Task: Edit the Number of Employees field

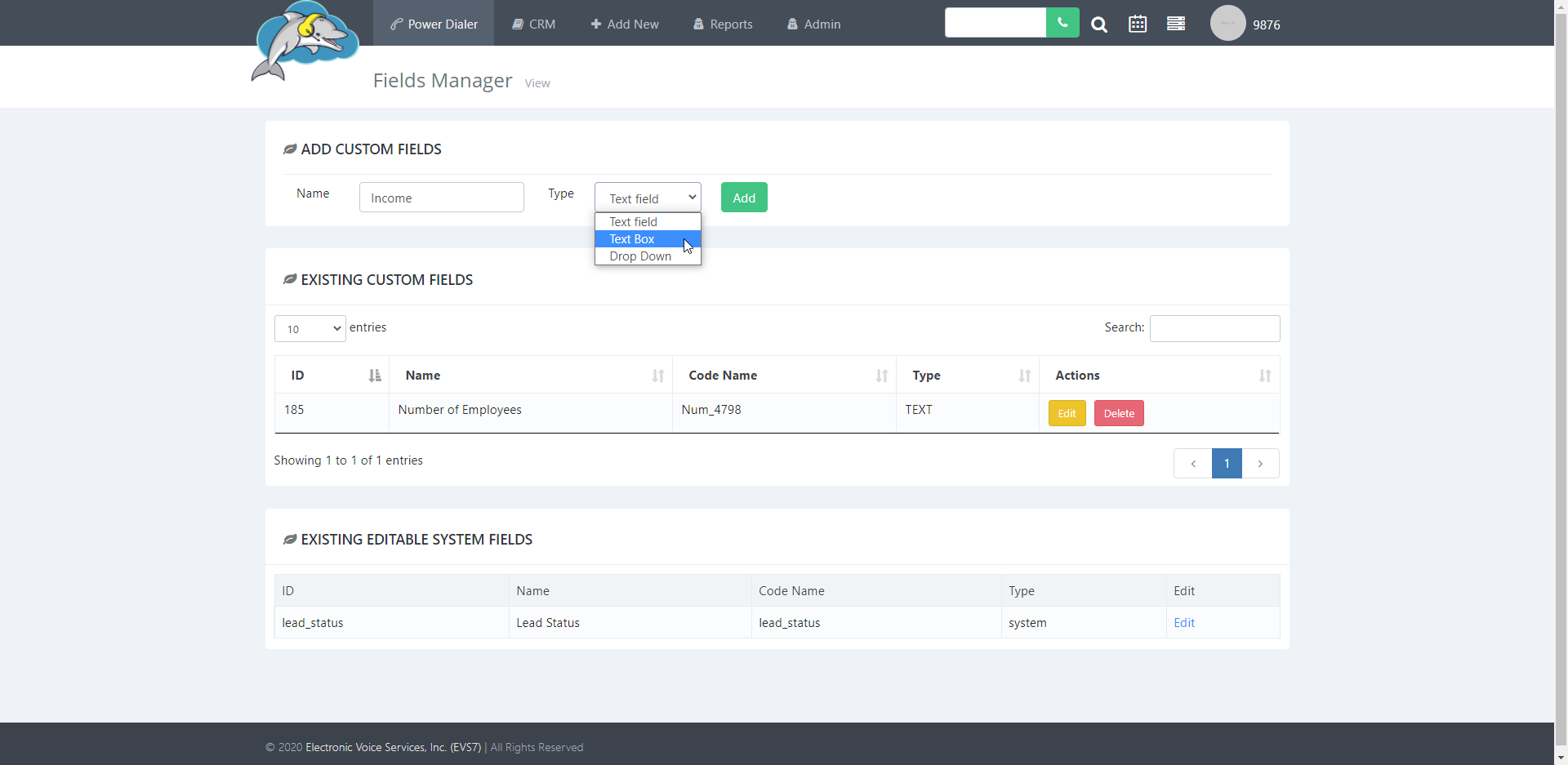Action: coord(1067,413)
